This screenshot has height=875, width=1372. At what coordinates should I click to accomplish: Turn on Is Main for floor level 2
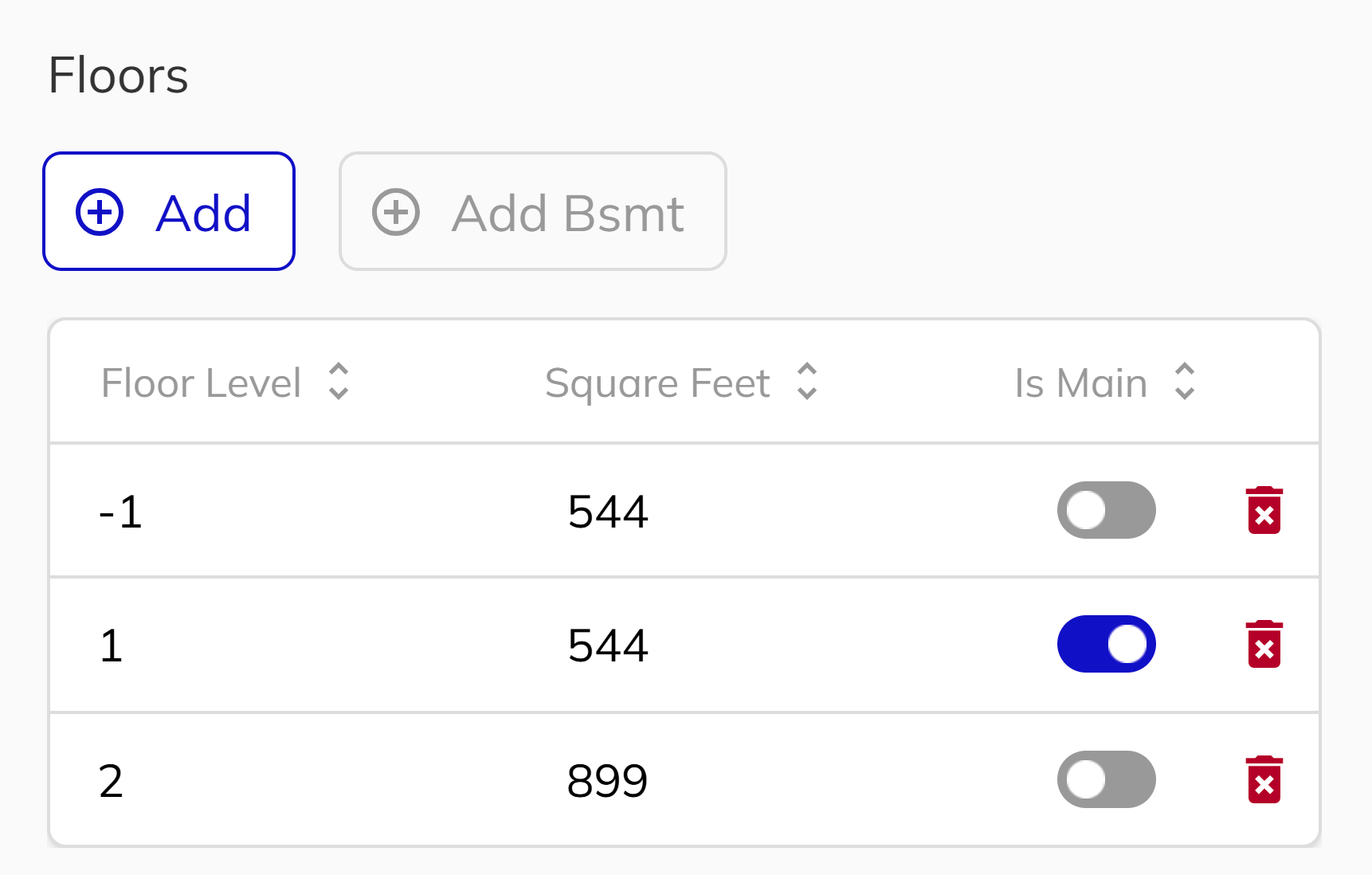pyautogui.click(x=1106, y=779)
